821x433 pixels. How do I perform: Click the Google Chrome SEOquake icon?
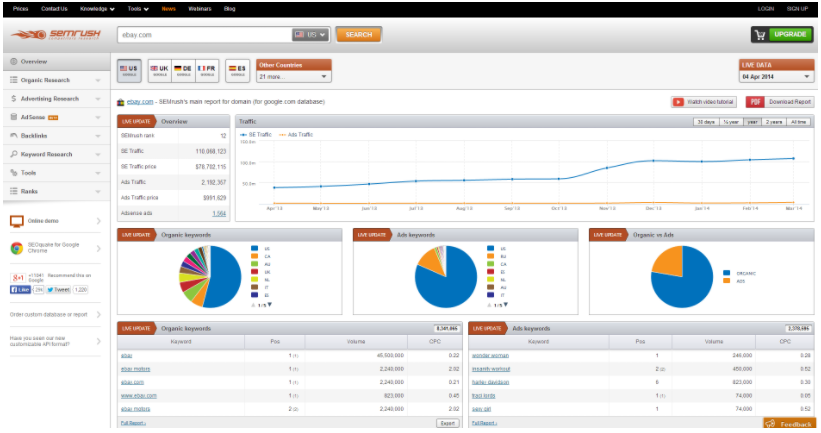pyautogui.click(x=17, y=248)
